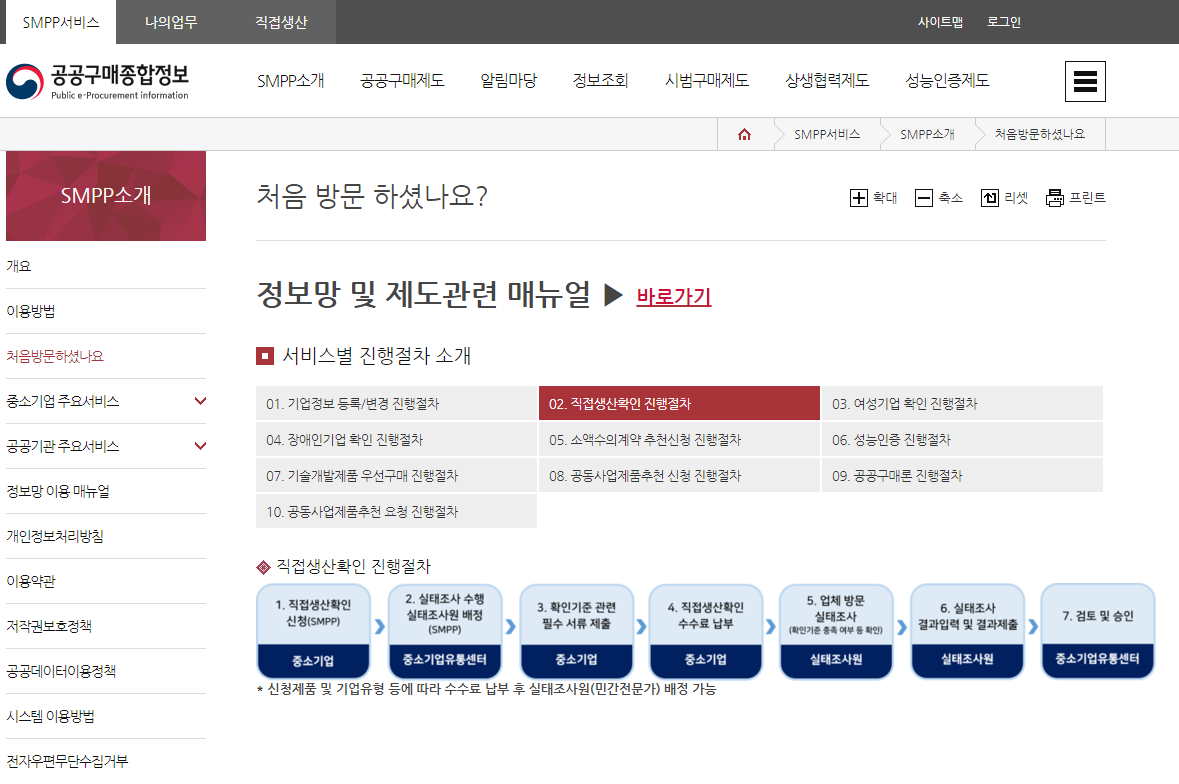Click SMPP서비스 in the breadcrumb

[827, 135]
